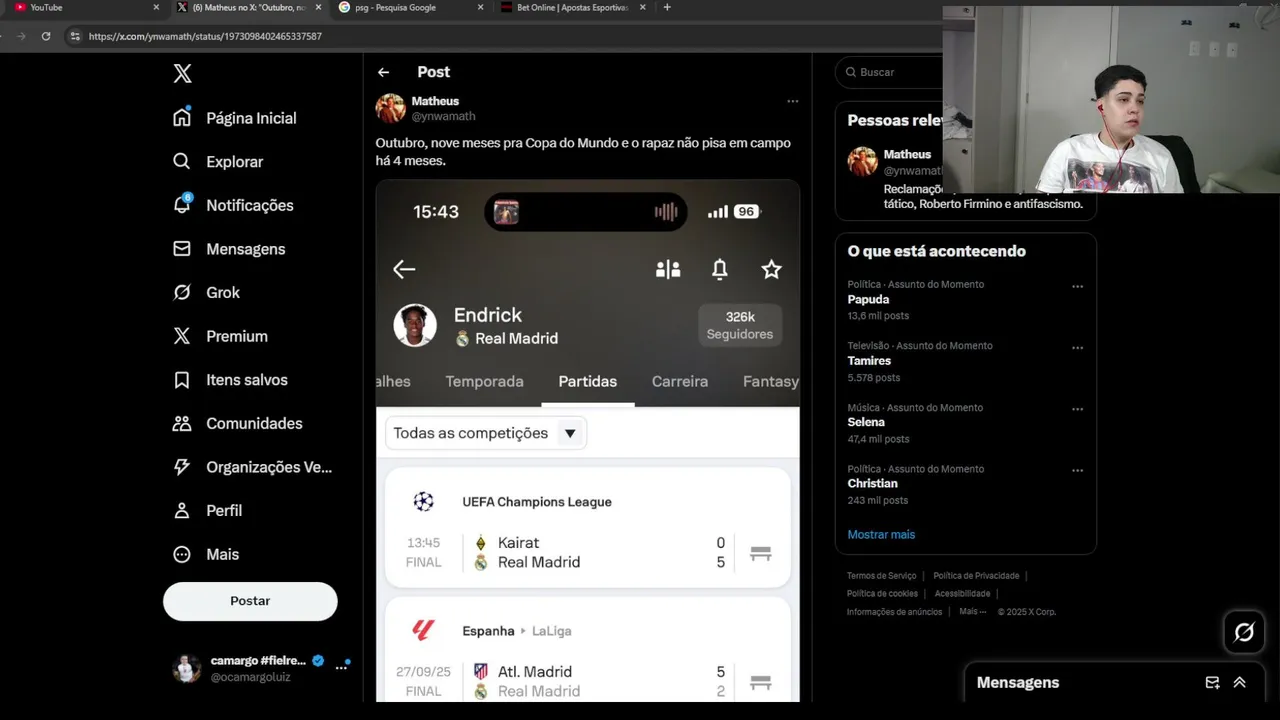
Task: Click the Postar button
Action: [250, 601]
